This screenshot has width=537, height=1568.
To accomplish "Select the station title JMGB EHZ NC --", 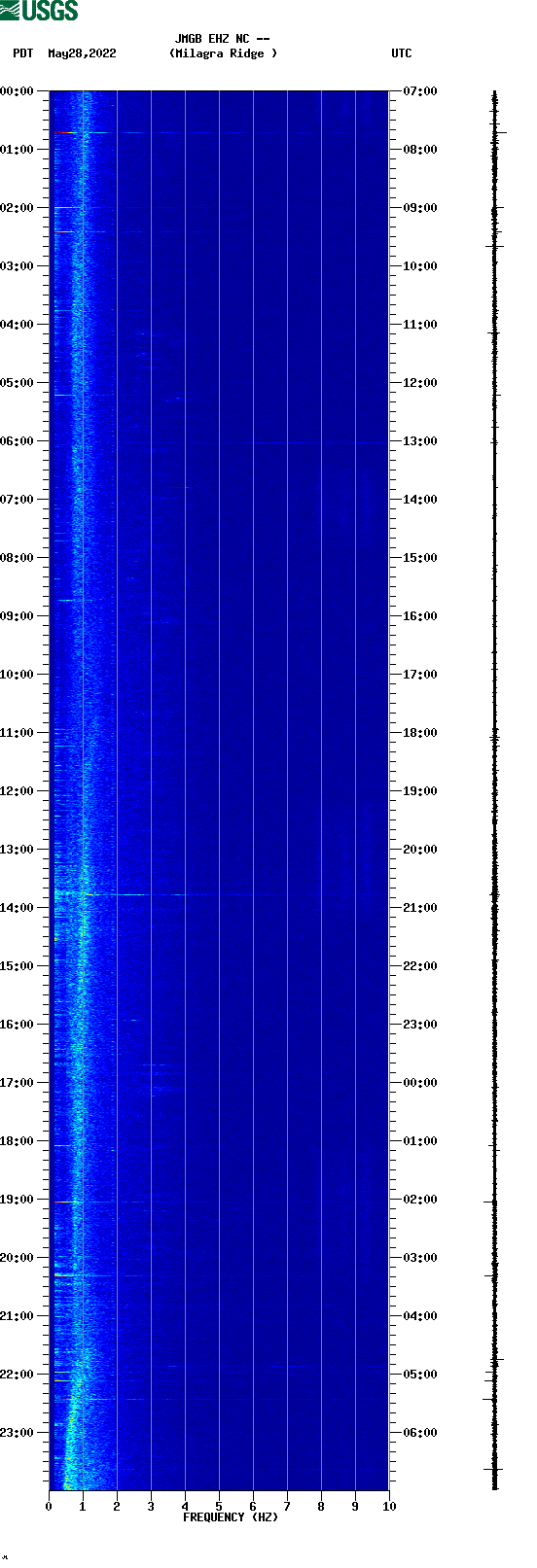I will (x=223, y=39).
